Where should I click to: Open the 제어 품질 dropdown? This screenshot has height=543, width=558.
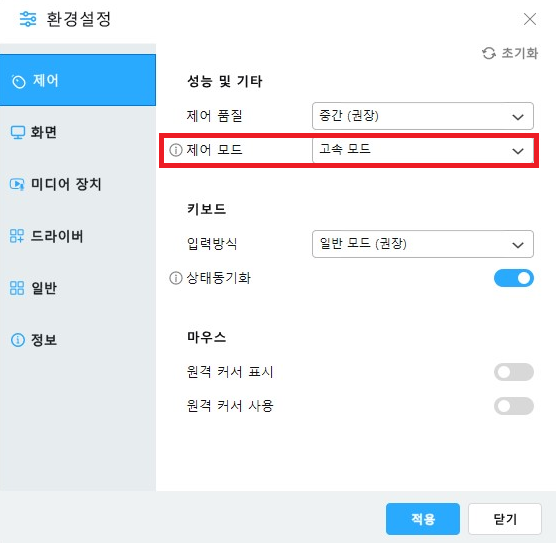click(x=422, y=116)
